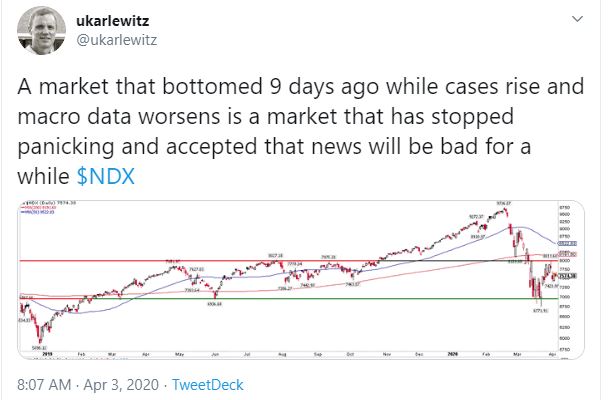Expand the tweet options chevron menu
The width and height of the screenshot is (614, 400).
coord(578,19)
